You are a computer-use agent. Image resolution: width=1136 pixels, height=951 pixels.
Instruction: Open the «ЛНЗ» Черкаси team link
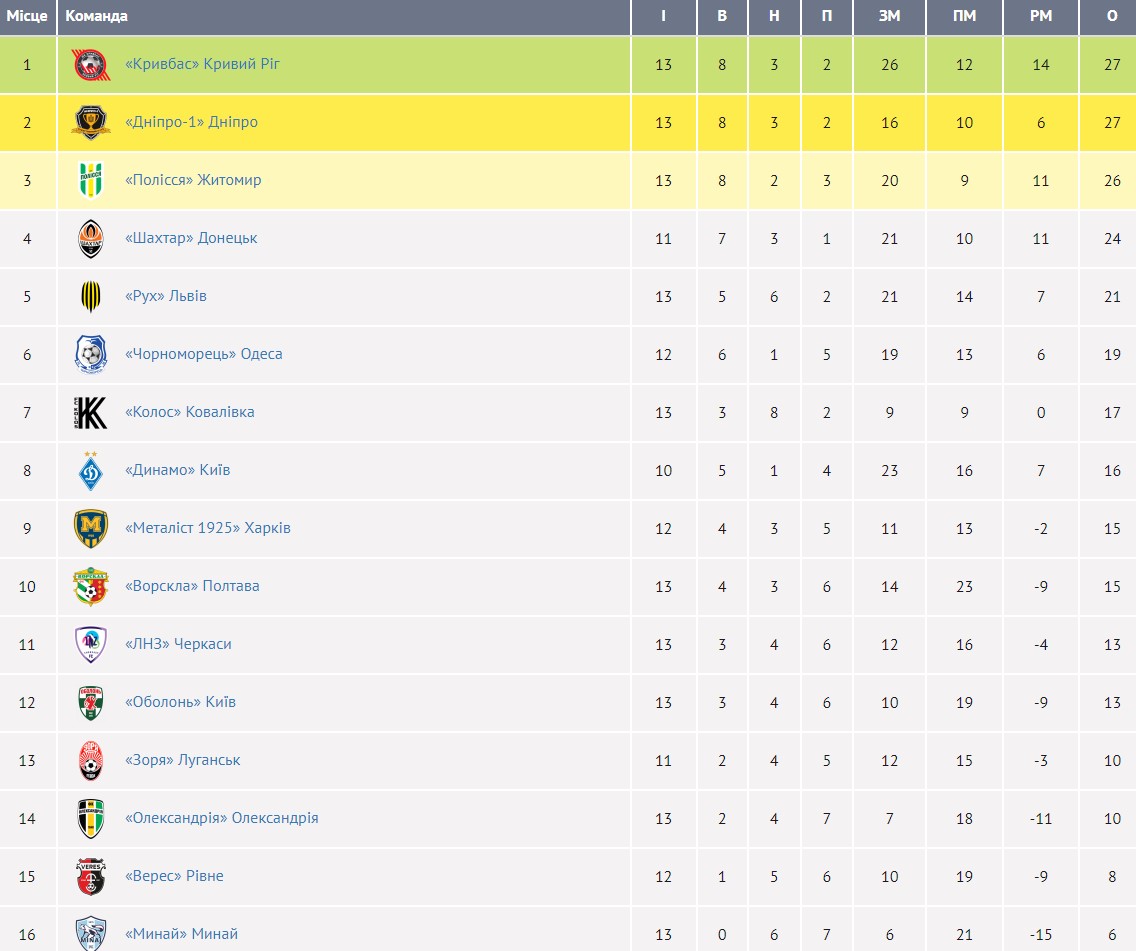click(x=178, y=644)
